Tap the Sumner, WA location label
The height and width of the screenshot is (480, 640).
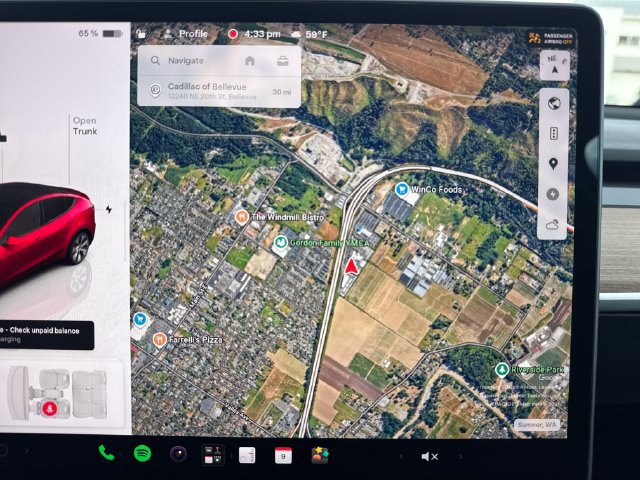click(x=536, y=425)
